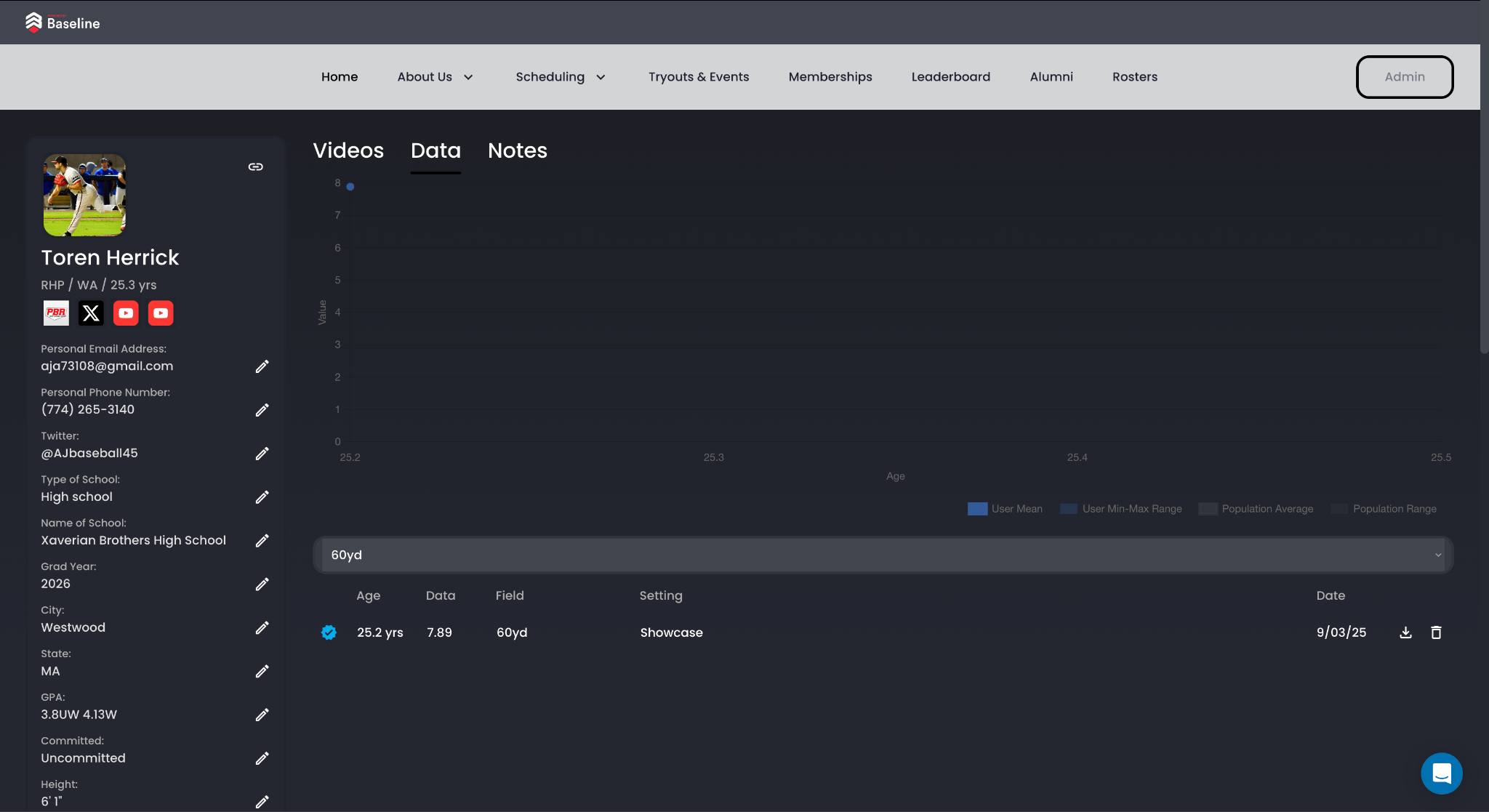Switch to the Notes tab
The width and height of the screenshot is (1489, 812).
click(517, 150)
